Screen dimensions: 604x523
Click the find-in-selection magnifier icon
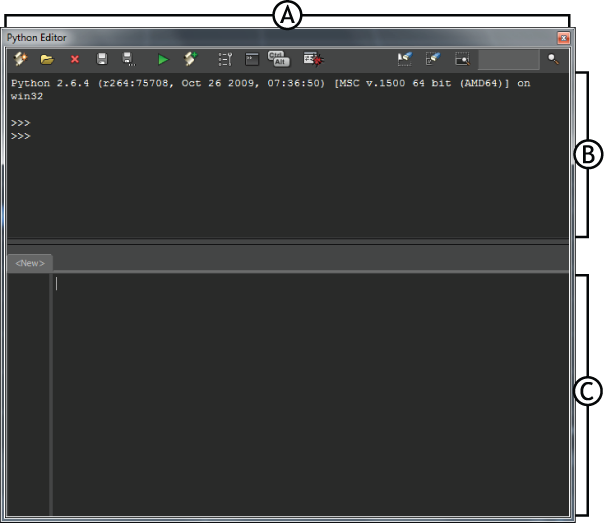point(462,59)
